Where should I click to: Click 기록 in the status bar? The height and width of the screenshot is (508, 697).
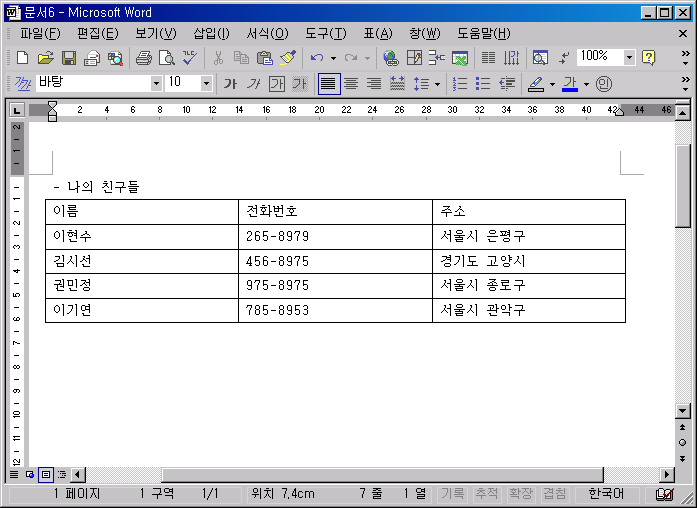453,493
